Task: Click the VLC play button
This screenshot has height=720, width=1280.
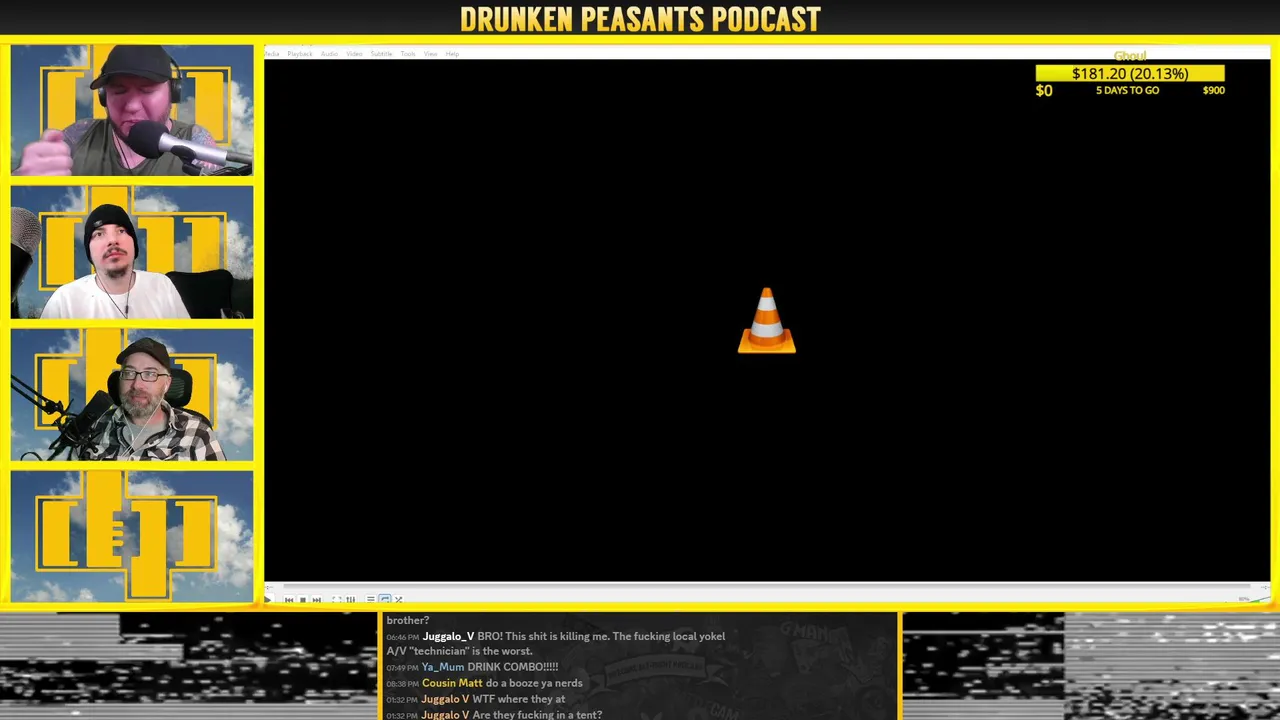Action: coord(268,600)
